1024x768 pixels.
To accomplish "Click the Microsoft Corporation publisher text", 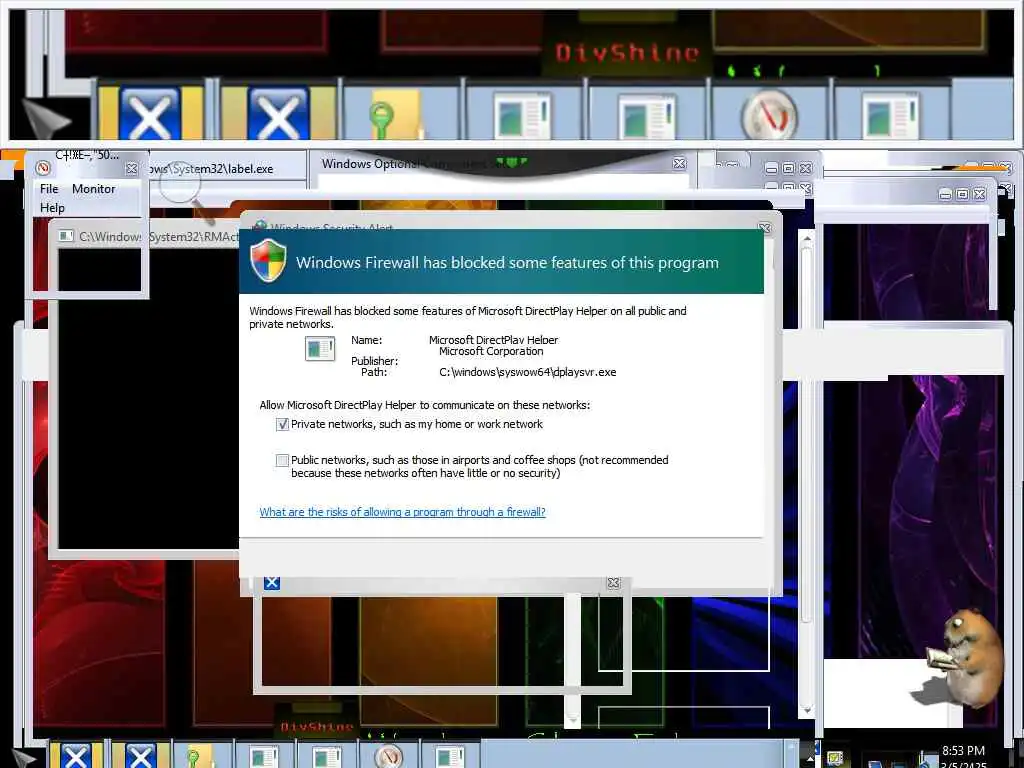I will point(491,351).
